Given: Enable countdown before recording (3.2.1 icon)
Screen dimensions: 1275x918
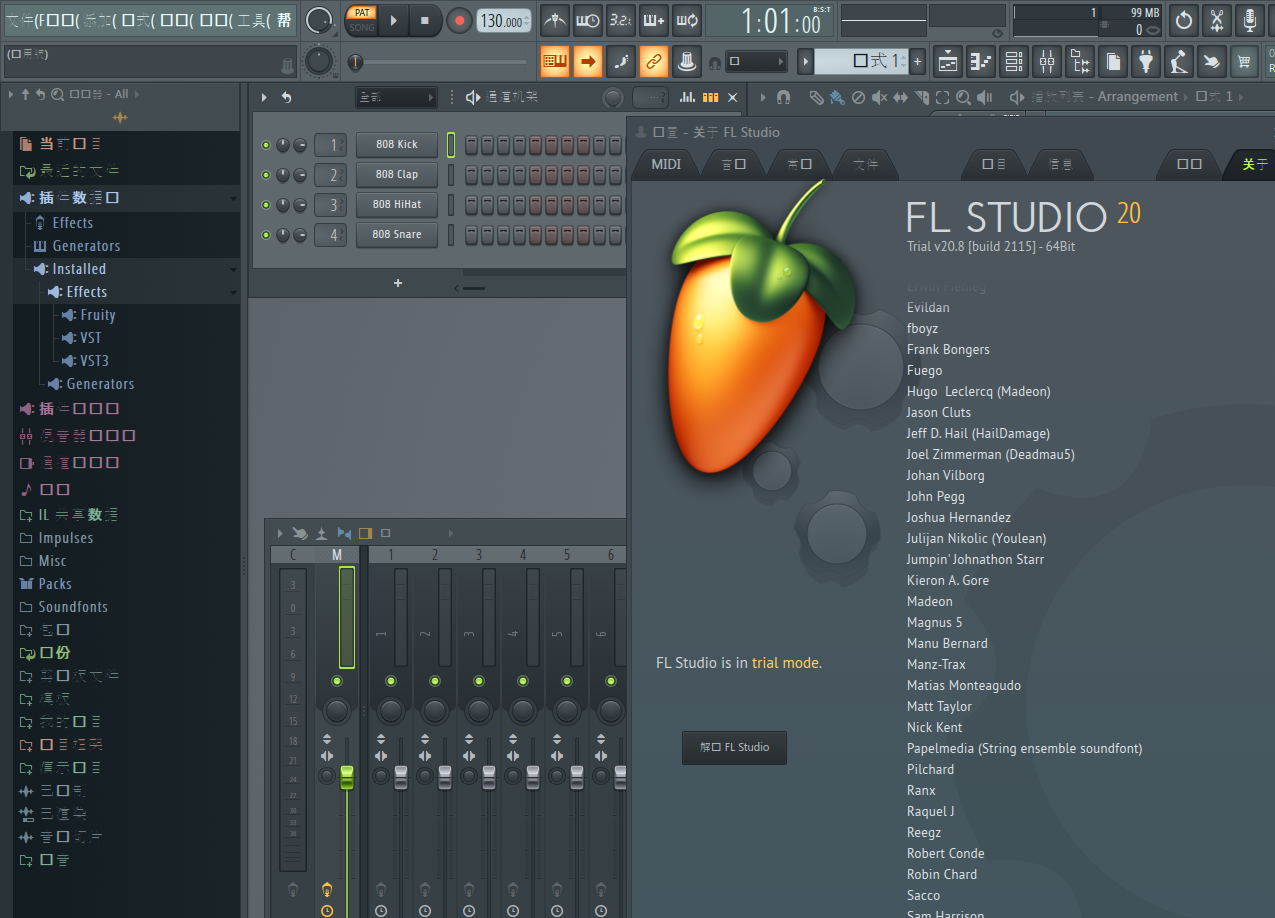Looking at the screenshot, I should (621, 20).
